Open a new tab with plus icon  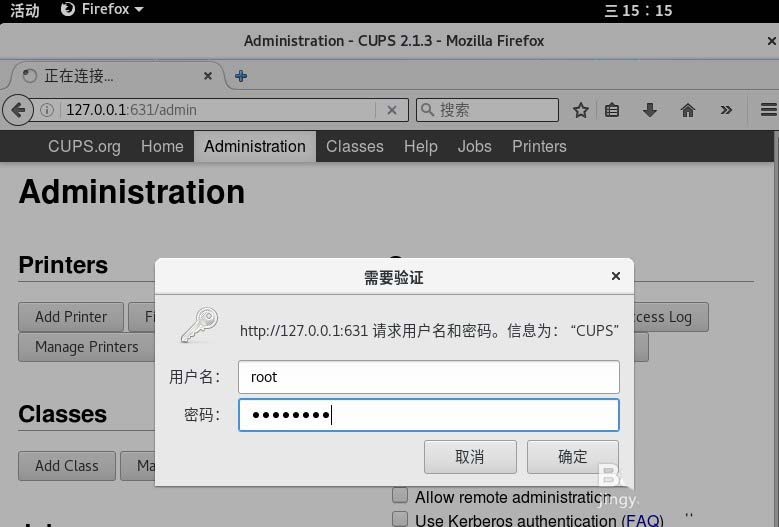coord(241,76)
